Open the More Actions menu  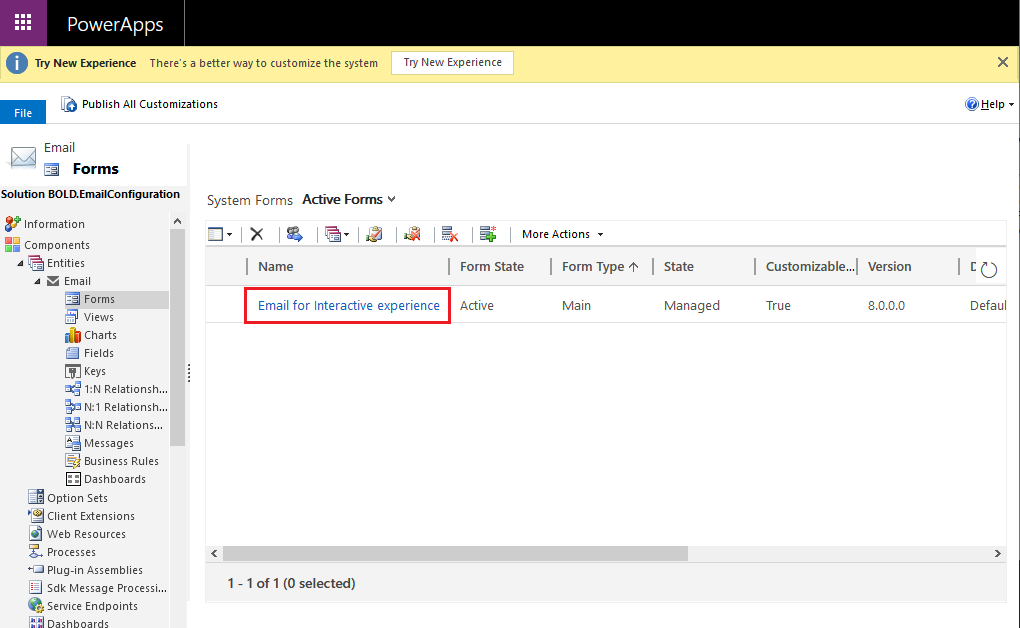click(563, 234)
